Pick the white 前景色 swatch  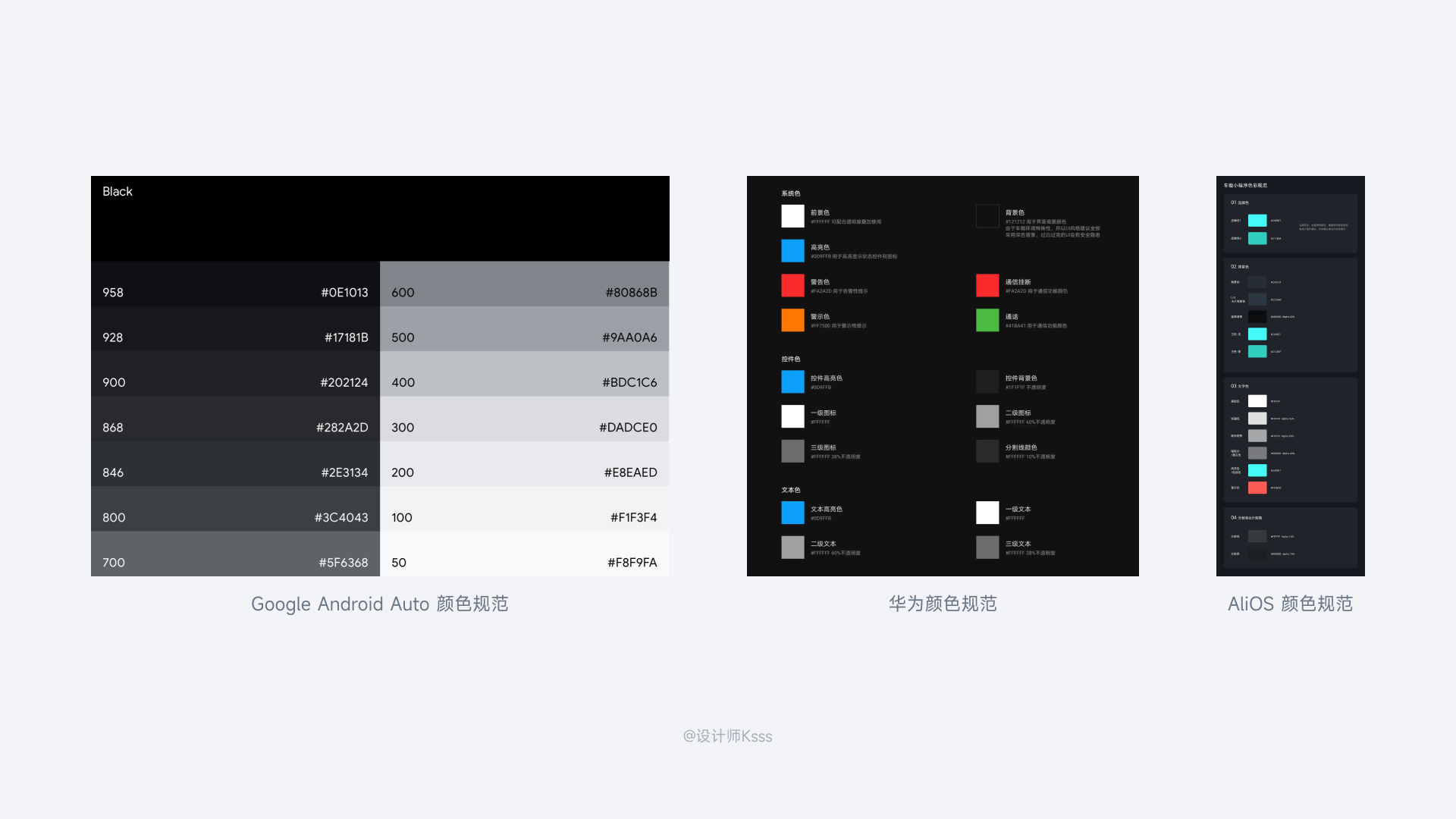pyautogui.click(x=792, y=216)
